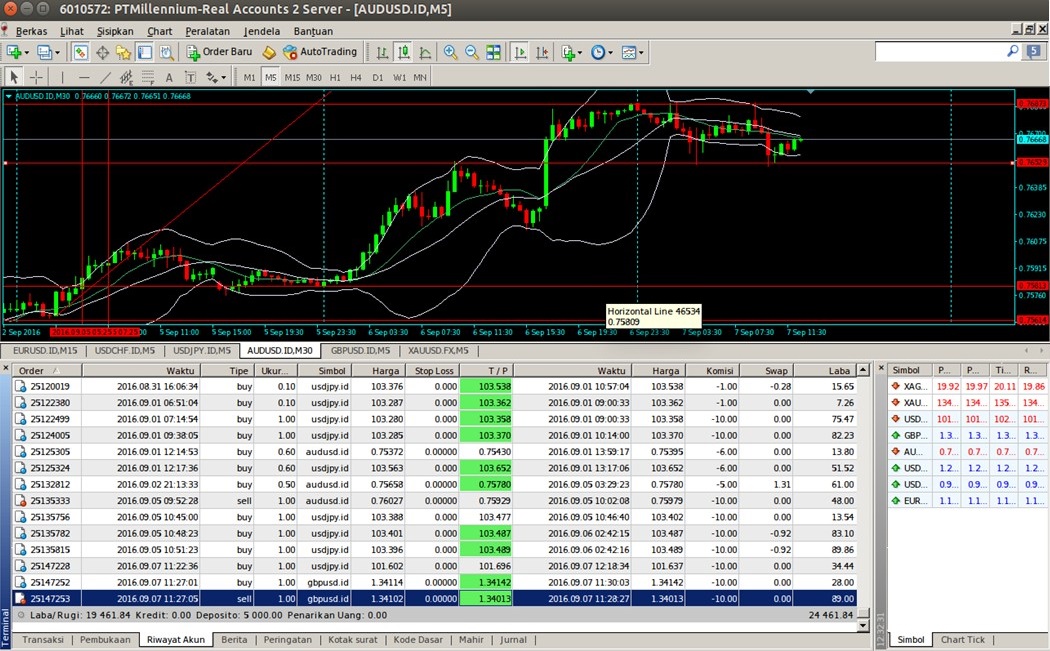Show the Data Window via crosshair-target icon
Viewport: 1050px width, 651px height.
[102, 52]
